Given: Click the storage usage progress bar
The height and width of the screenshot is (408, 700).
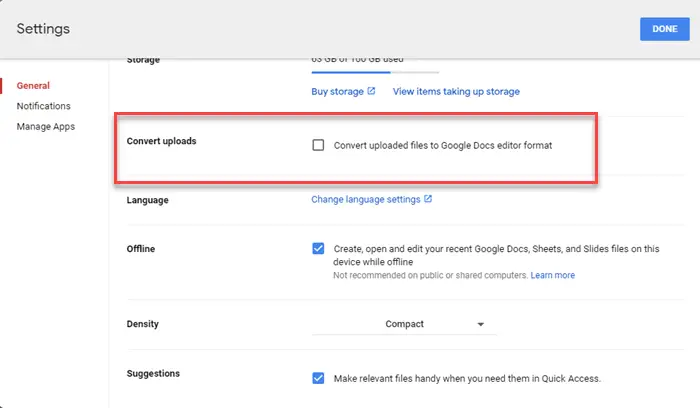Looking at the screenshot, I should click(375, 72).
